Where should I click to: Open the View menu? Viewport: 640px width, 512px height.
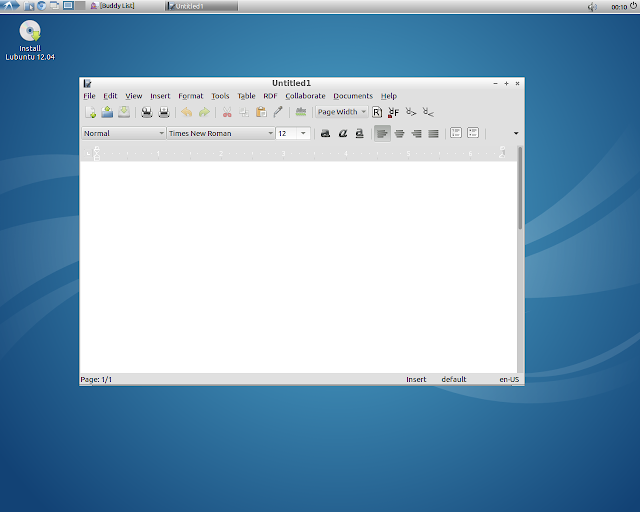(x=133, y=96)
